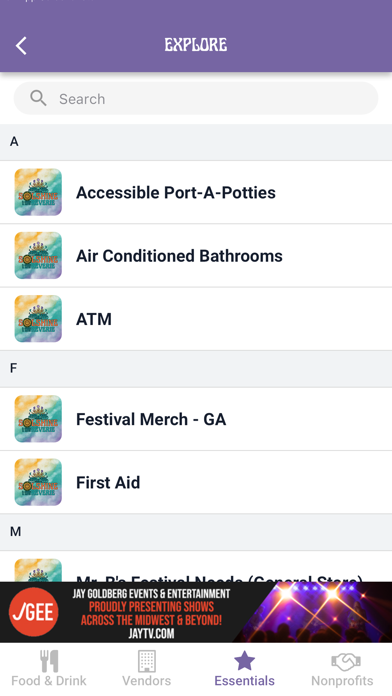Click the search magnifier icon

(38, 98)
